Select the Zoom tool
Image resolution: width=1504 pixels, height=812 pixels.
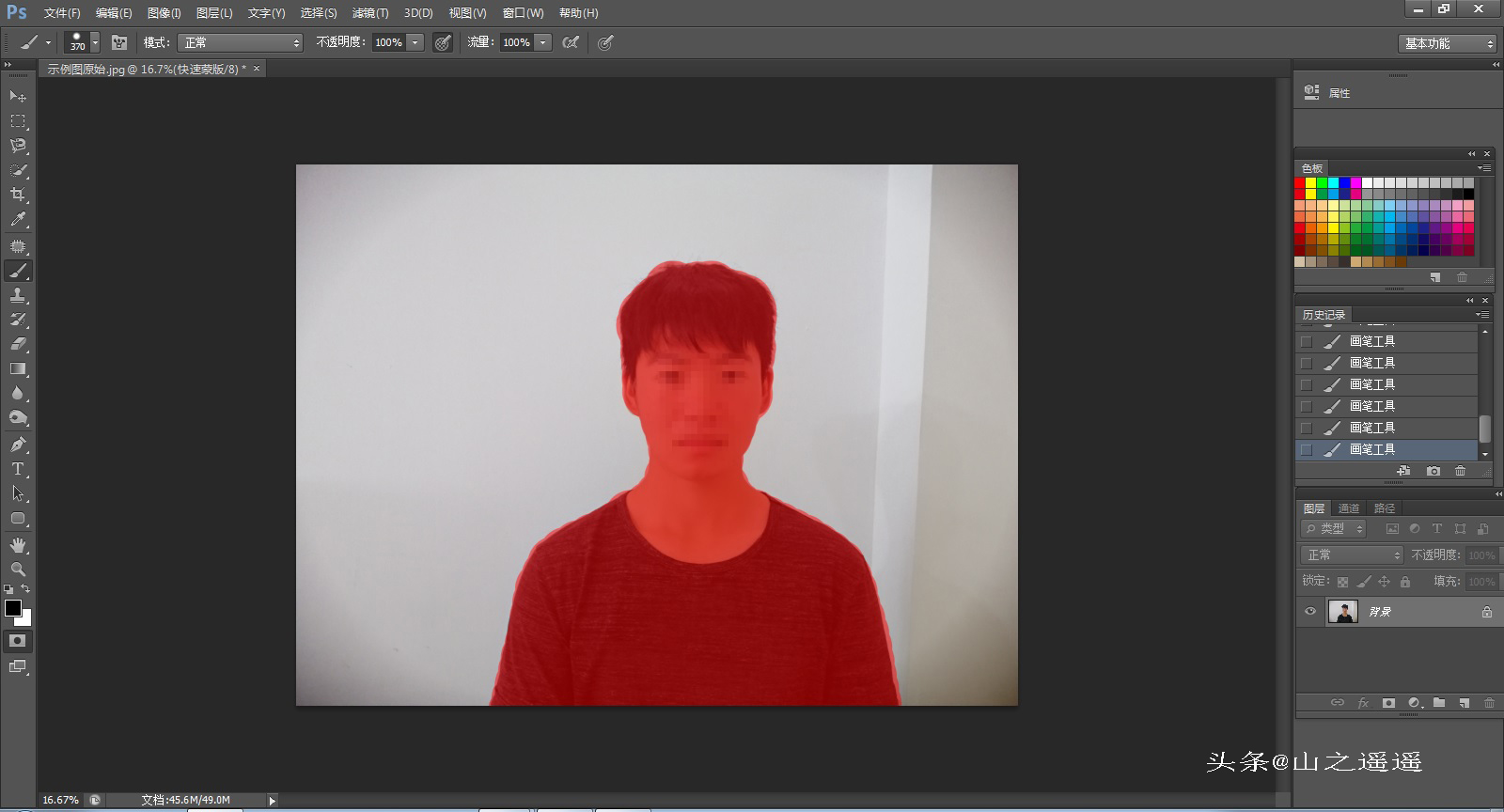tap(18, 570)
